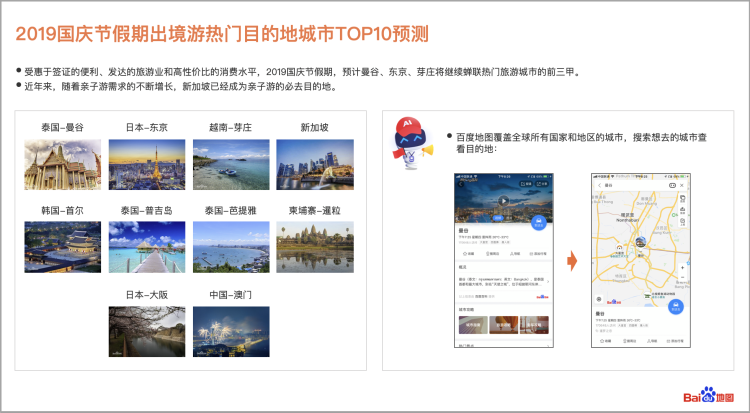Tap blue car route button on map screen

675,306
